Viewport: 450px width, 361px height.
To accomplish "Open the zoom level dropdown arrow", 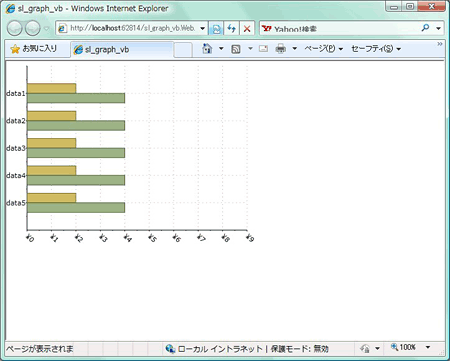I will pyautogui.click(x=428, y=347).
